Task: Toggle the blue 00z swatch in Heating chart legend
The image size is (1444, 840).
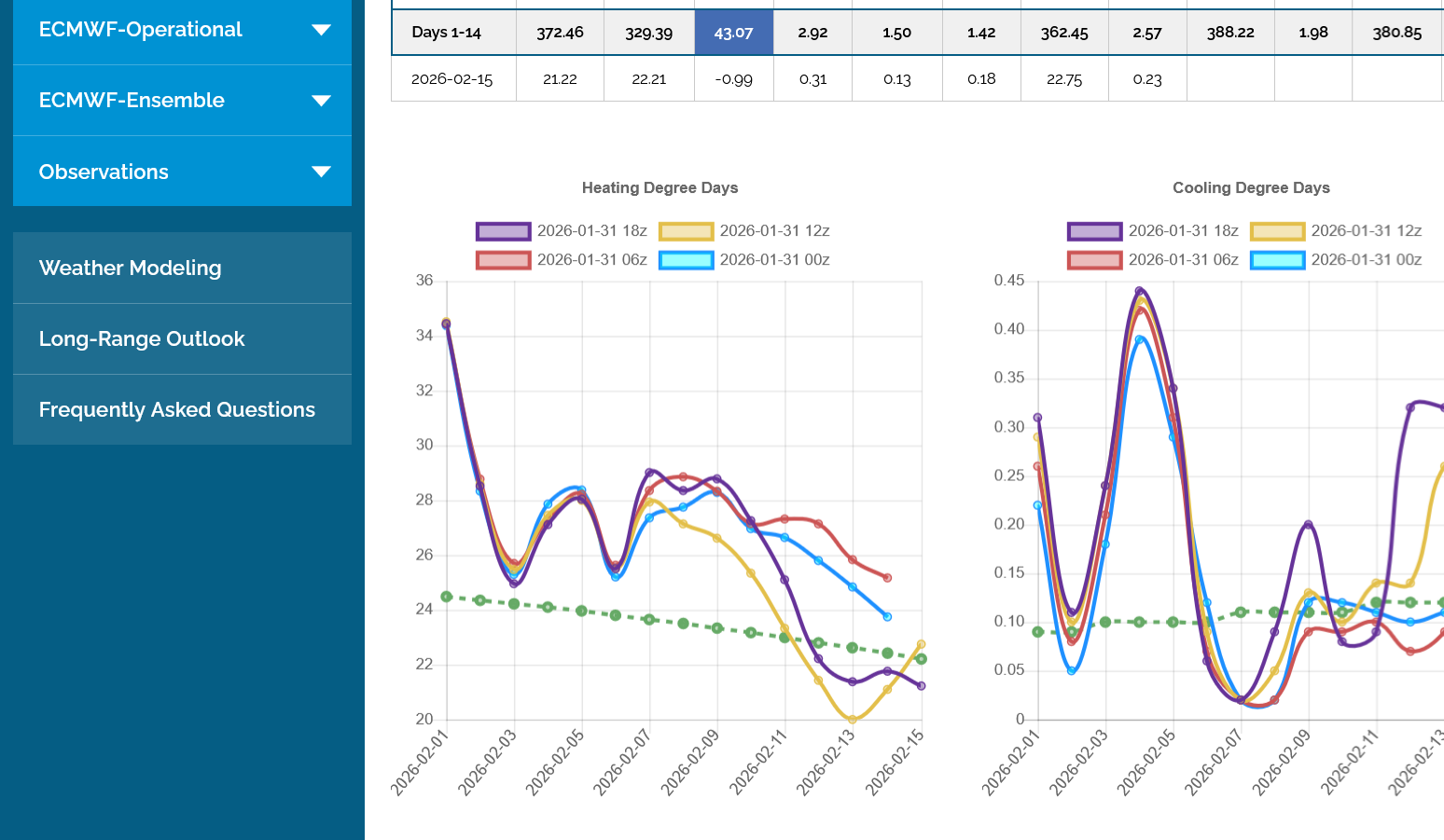Action: (x=686, y=260)
